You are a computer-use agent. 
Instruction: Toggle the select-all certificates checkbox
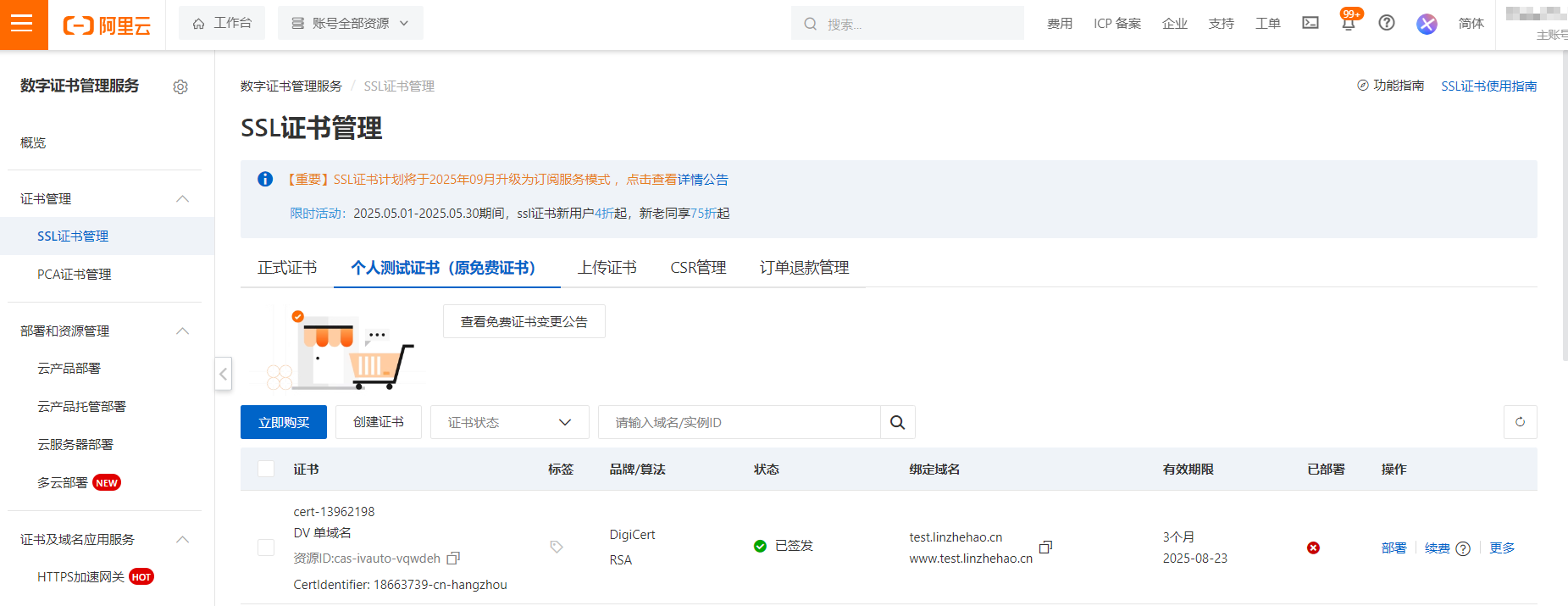[x=266, y=469]
